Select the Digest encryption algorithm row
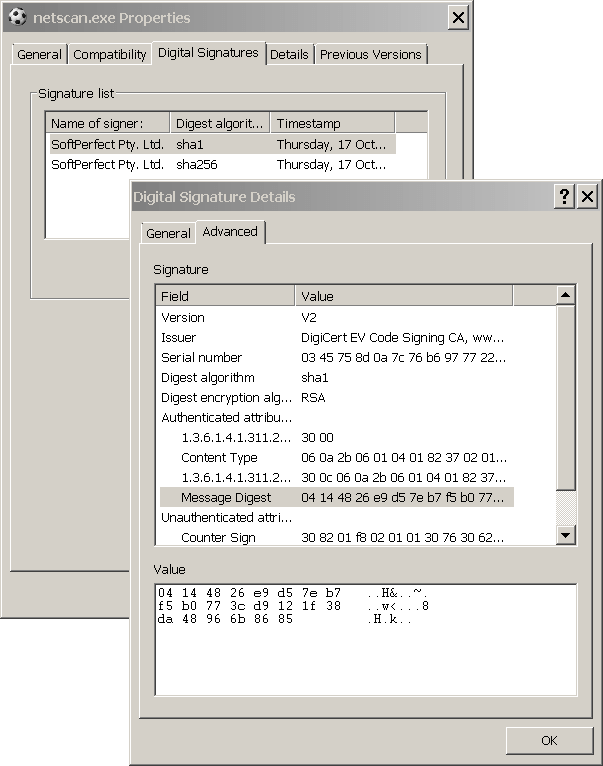603x766 pixels. [336, 397]
